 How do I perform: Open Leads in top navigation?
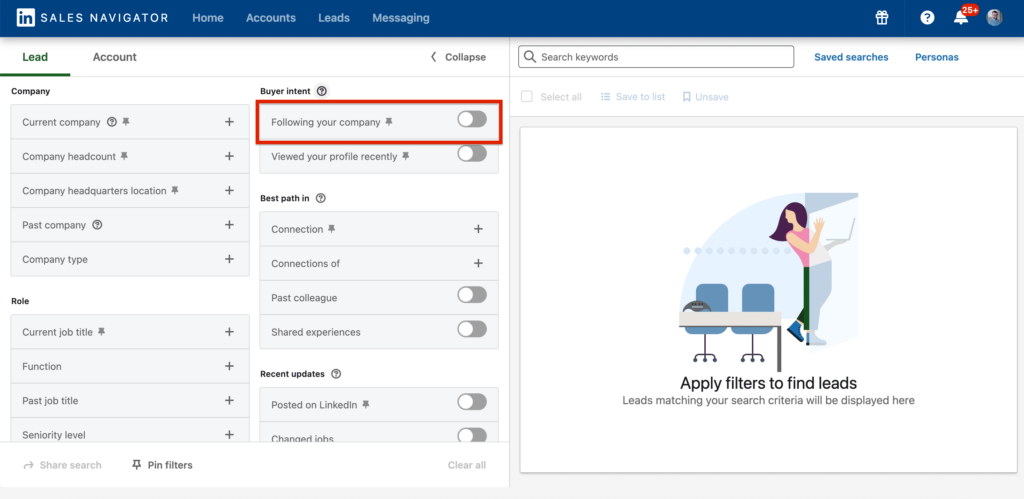[334, 18]
